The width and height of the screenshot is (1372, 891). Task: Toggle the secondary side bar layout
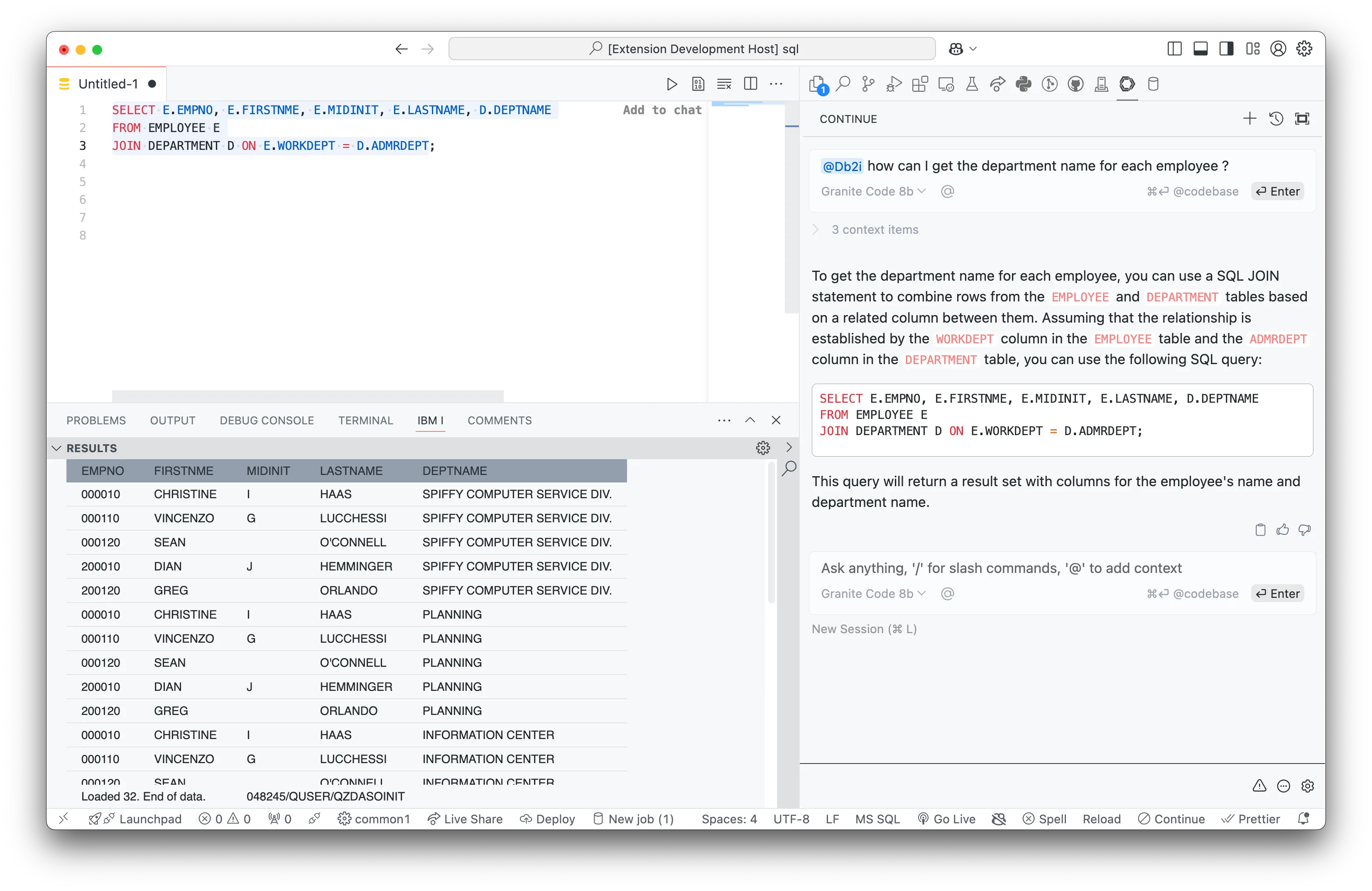tap(1227, 49)
